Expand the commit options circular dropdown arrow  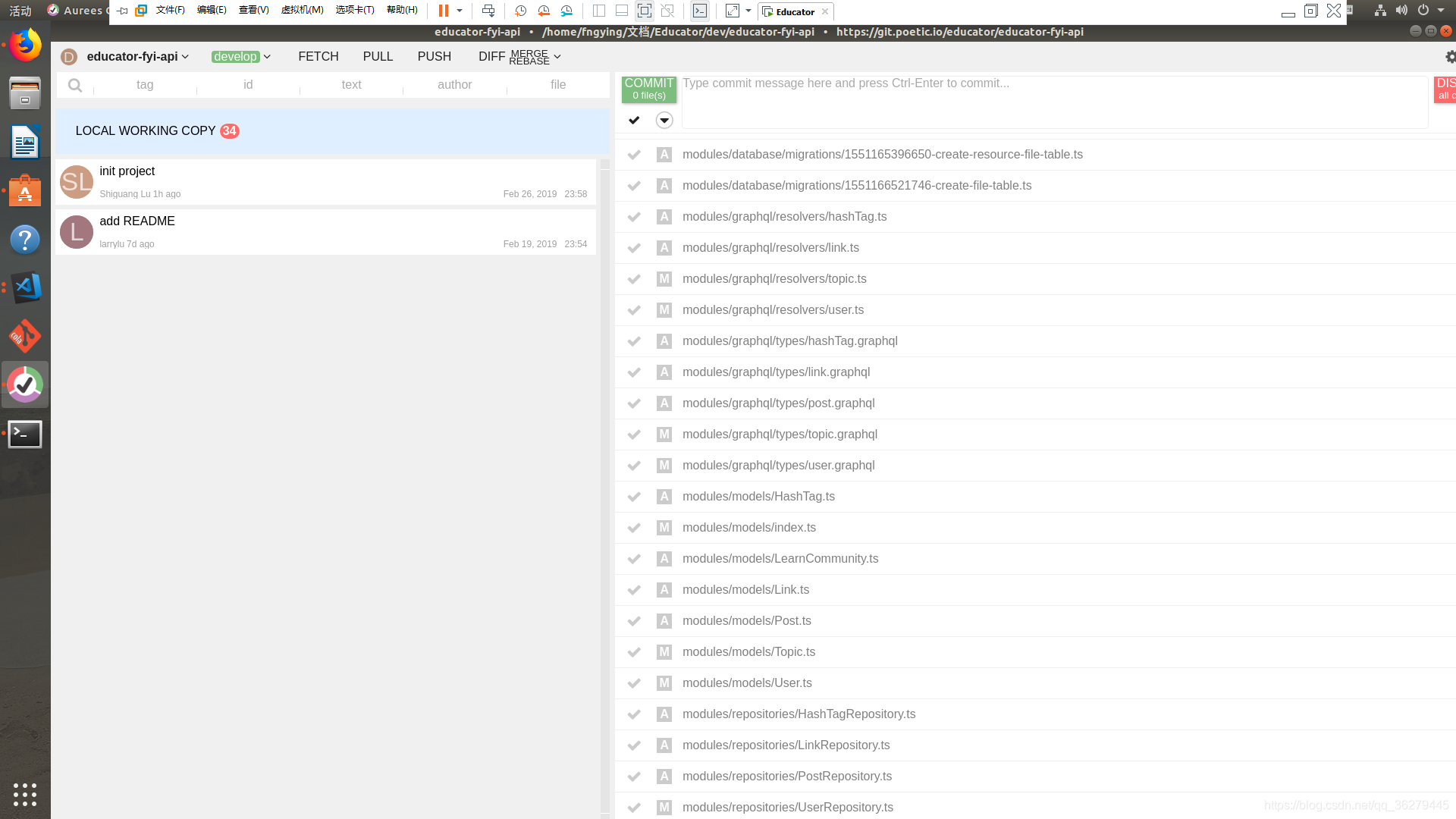[664, 120]
